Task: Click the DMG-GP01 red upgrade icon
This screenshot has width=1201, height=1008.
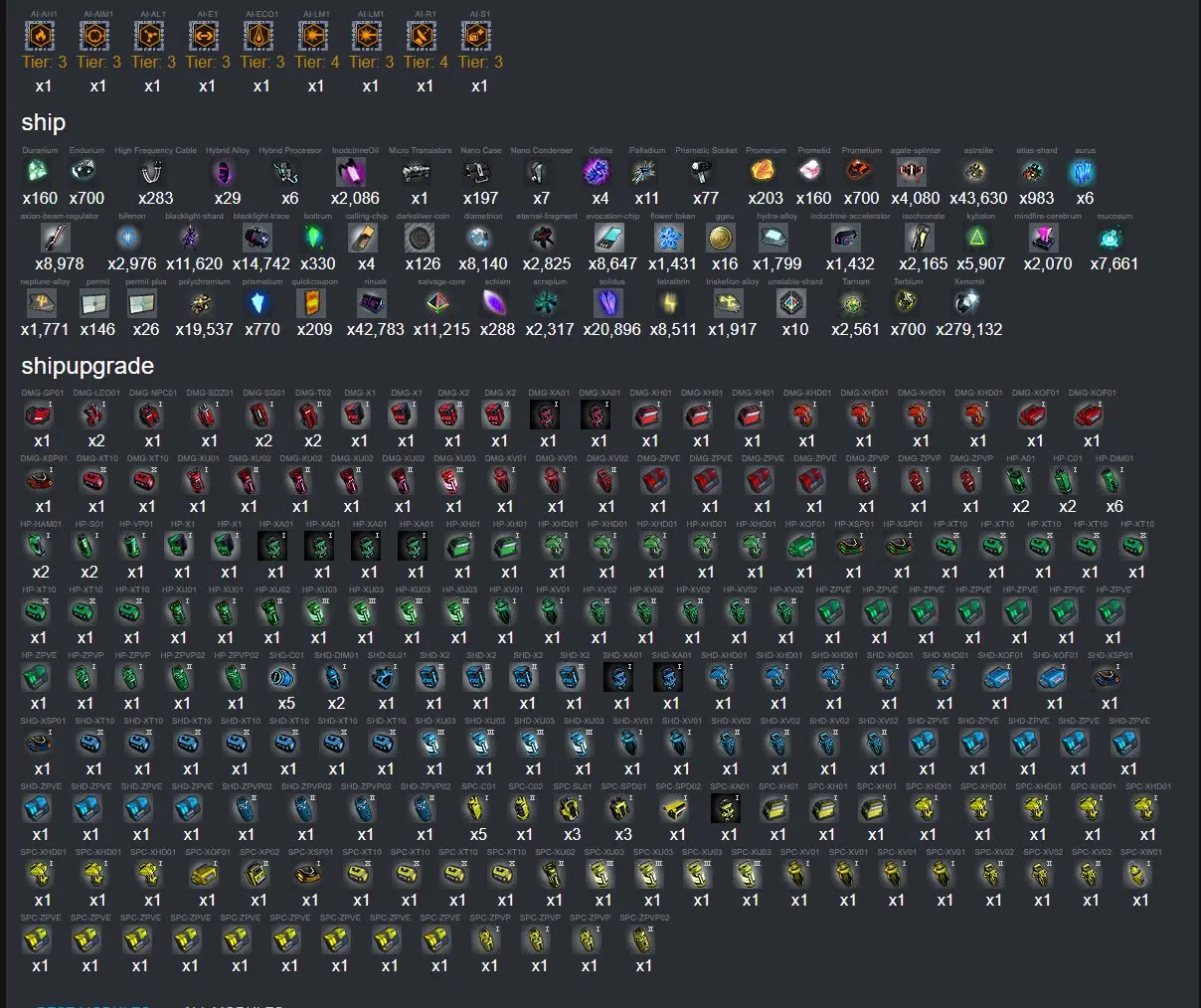Action: click(x=39, y=415)
